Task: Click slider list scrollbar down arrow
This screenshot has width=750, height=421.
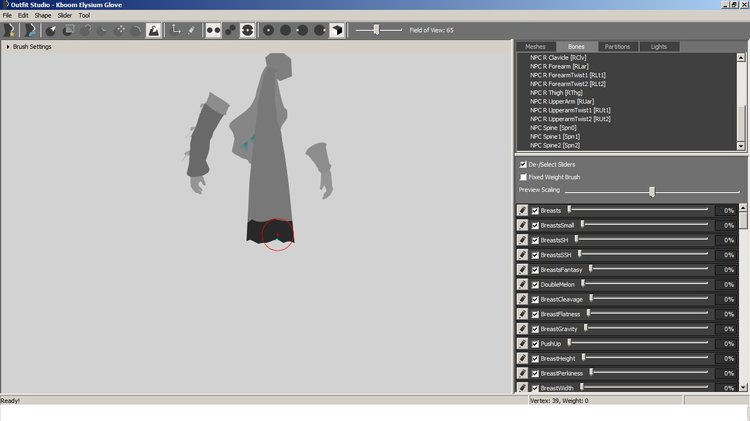Action: pyautogui.click(x=743, y=388)
